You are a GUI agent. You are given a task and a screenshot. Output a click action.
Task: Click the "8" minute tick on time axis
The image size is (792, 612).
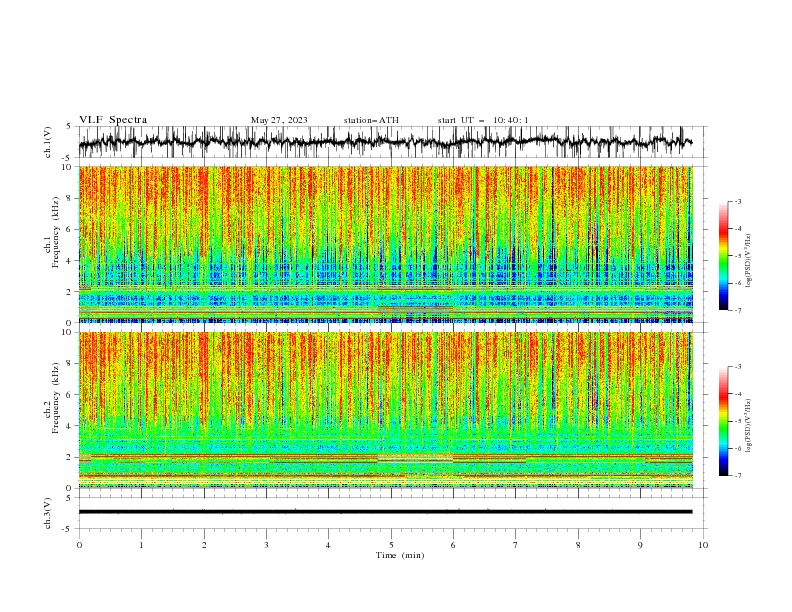[x=578, y=545]
